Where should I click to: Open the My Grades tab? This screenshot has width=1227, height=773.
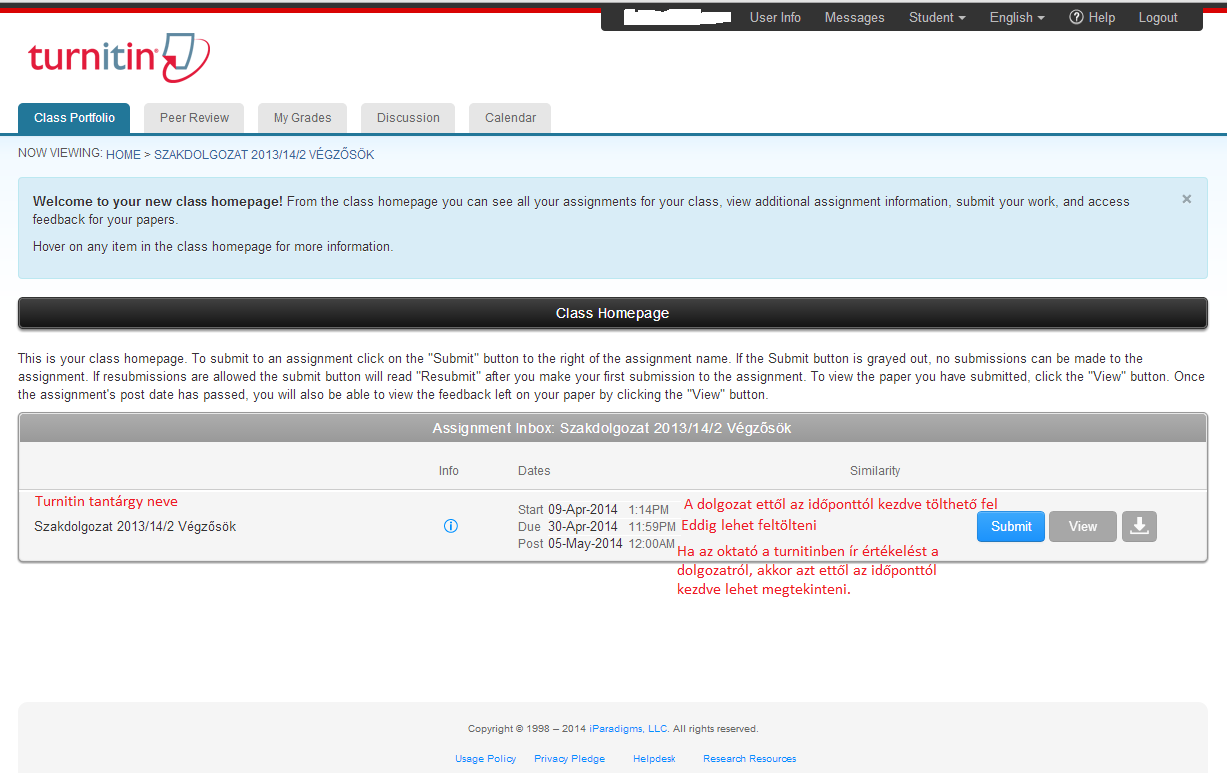click(x=302, y=118)
